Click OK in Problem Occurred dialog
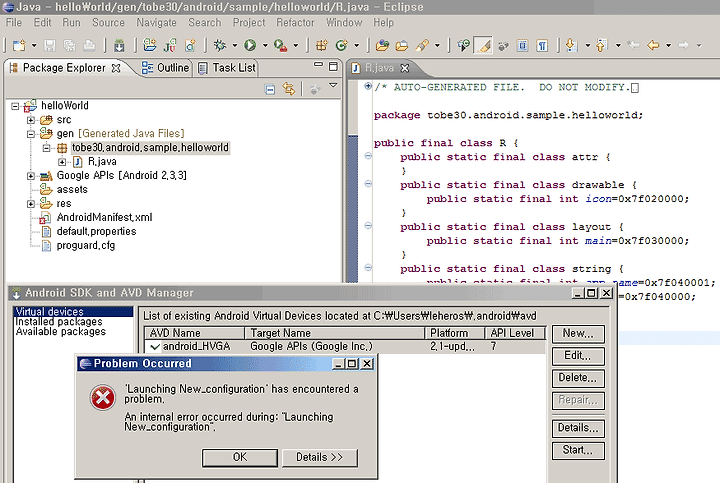This screenshot has height=483, width=720. 240,457
